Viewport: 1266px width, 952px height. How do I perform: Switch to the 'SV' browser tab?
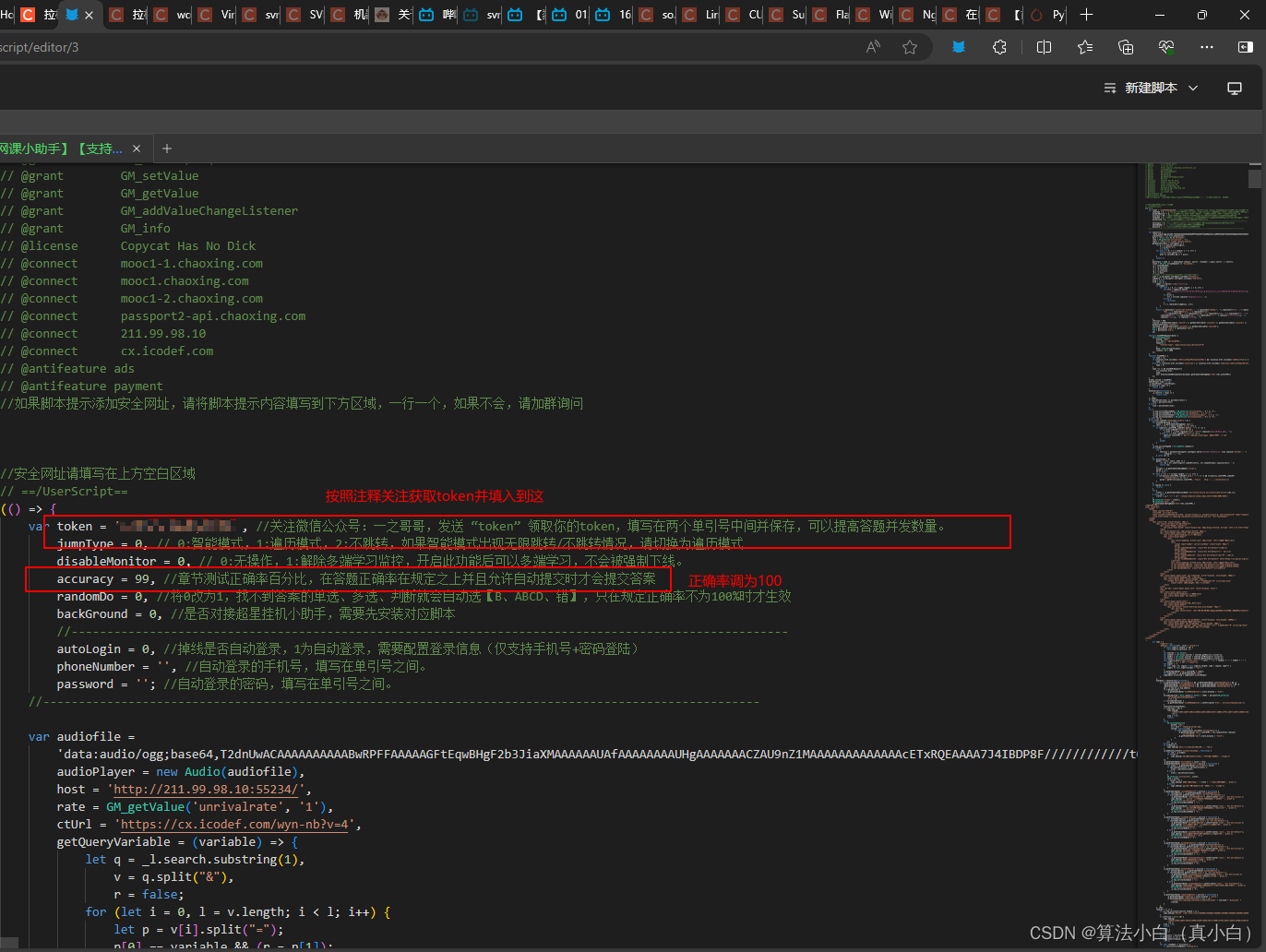point(305,15)
